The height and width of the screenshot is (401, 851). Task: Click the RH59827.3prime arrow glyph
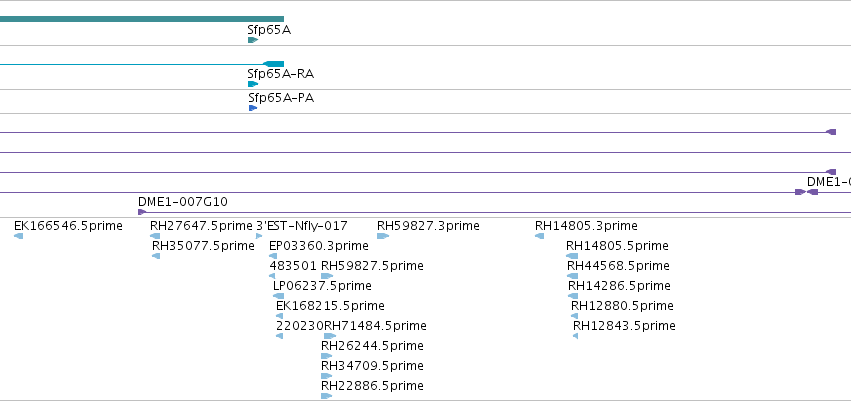pos(383,236)
